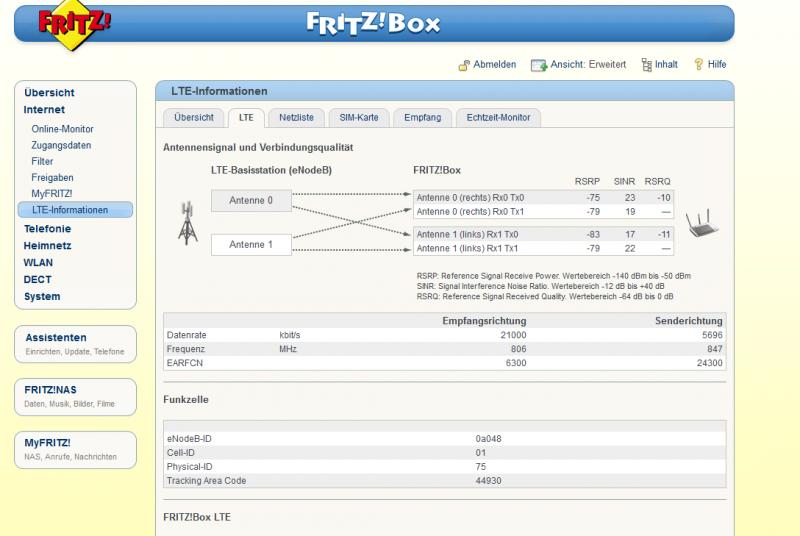Click the Ansicht view icon
Image resolution: width=800 pixels, height=536 pixels.
click(539, 65)
